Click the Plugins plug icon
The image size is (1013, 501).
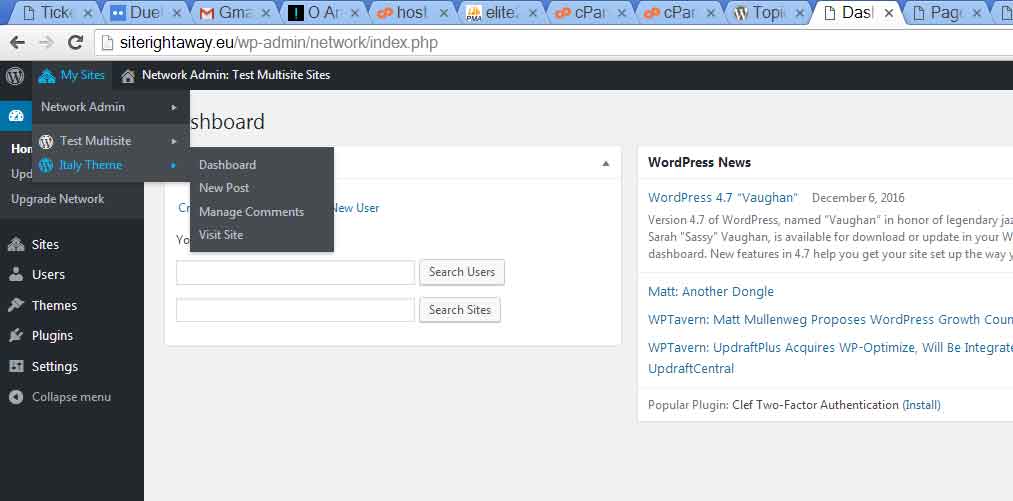point(16,336)
